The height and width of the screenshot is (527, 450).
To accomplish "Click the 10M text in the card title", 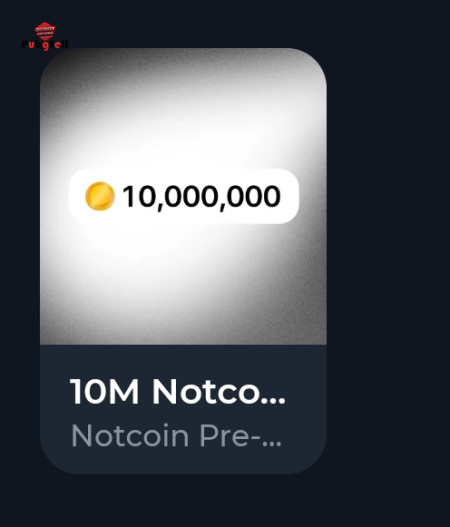I will point(104,392).
